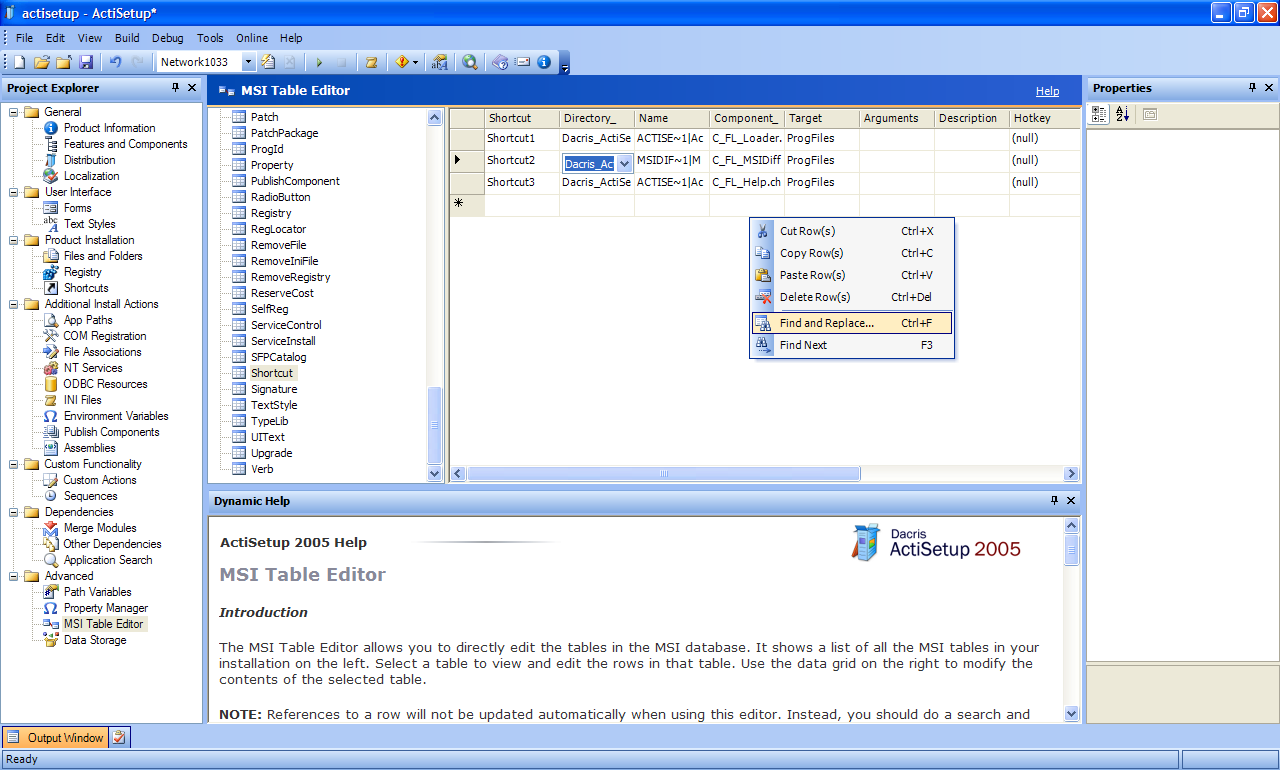The image size is (1280, 770).
Task: Click the Save toolbar icon
Action: [x=86, y=62]
